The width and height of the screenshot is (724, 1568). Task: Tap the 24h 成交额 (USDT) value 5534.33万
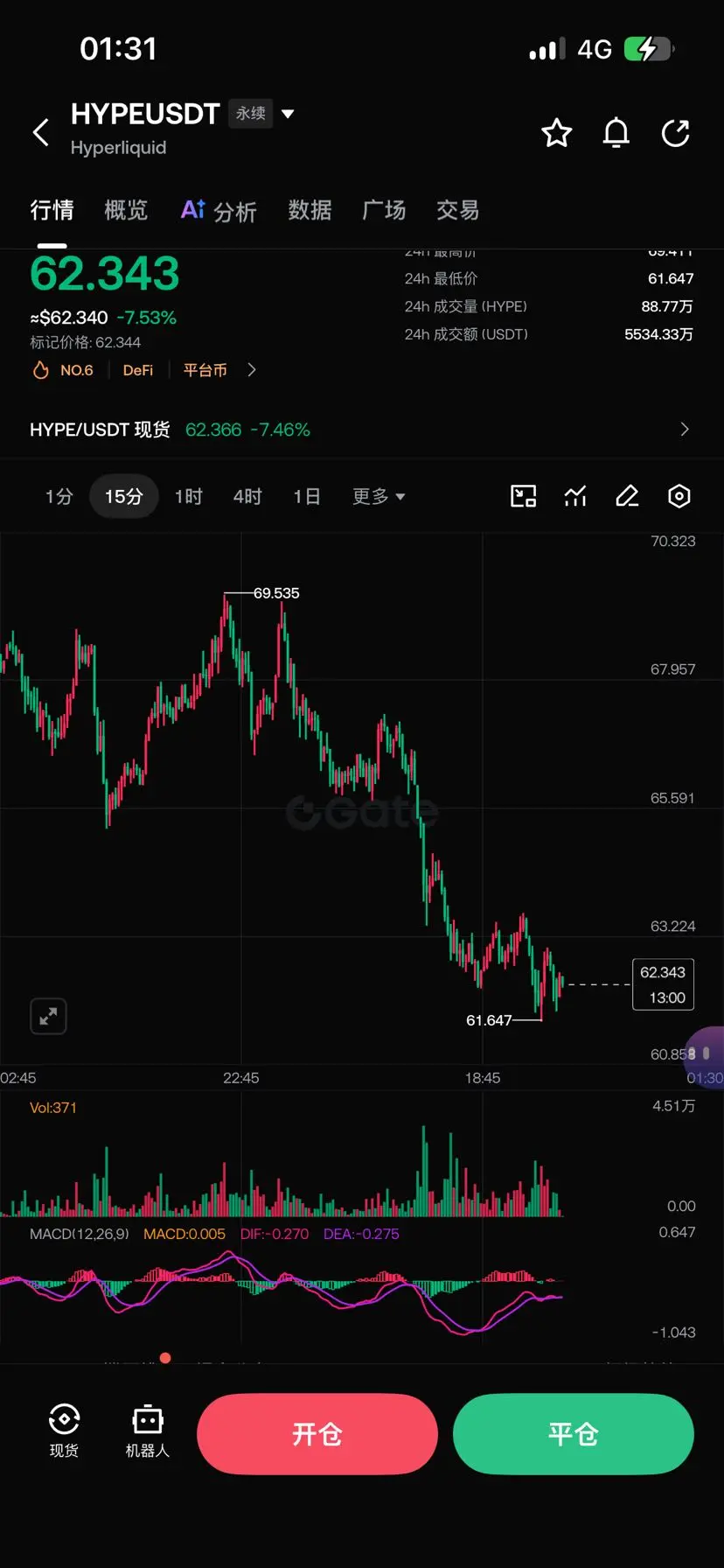658,334
